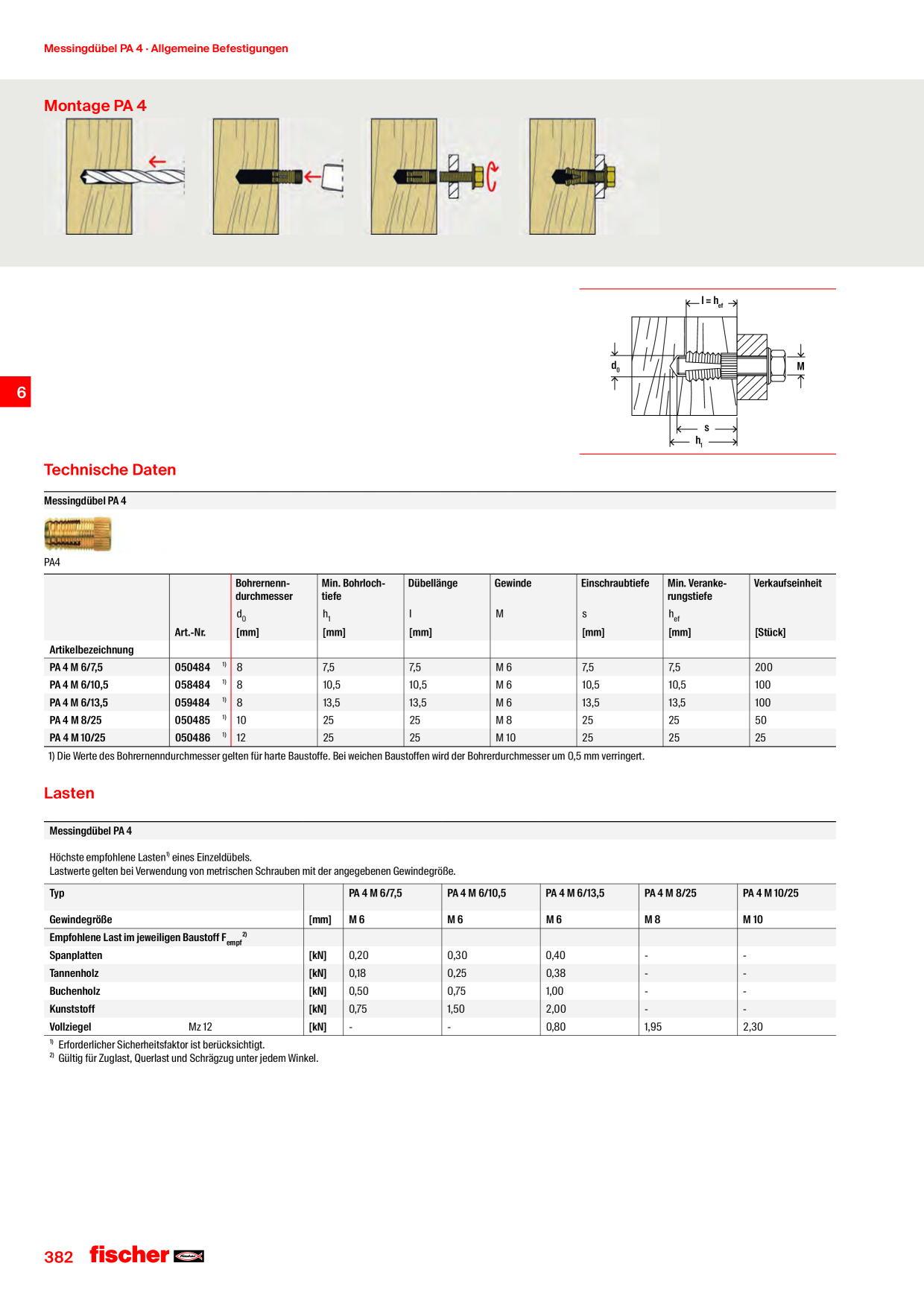Click Kunststoff load value 2,00
Image resolution: width=924 pixels, height=1307 pixels.
pos(556,1009)
